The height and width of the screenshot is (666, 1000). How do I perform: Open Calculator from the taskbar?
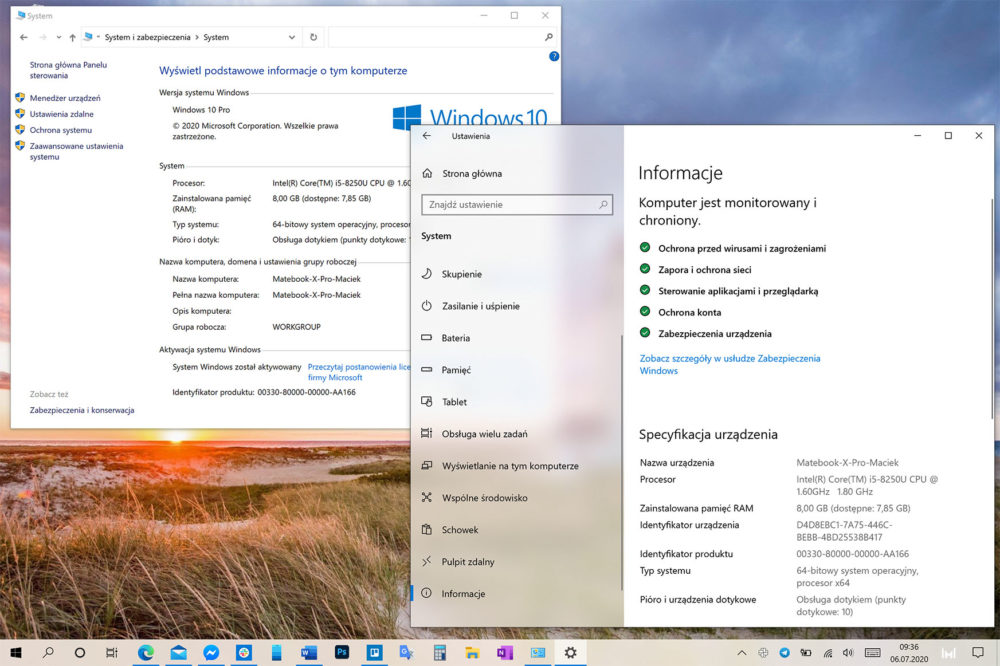pyautogui.click(x=439, y=652)
